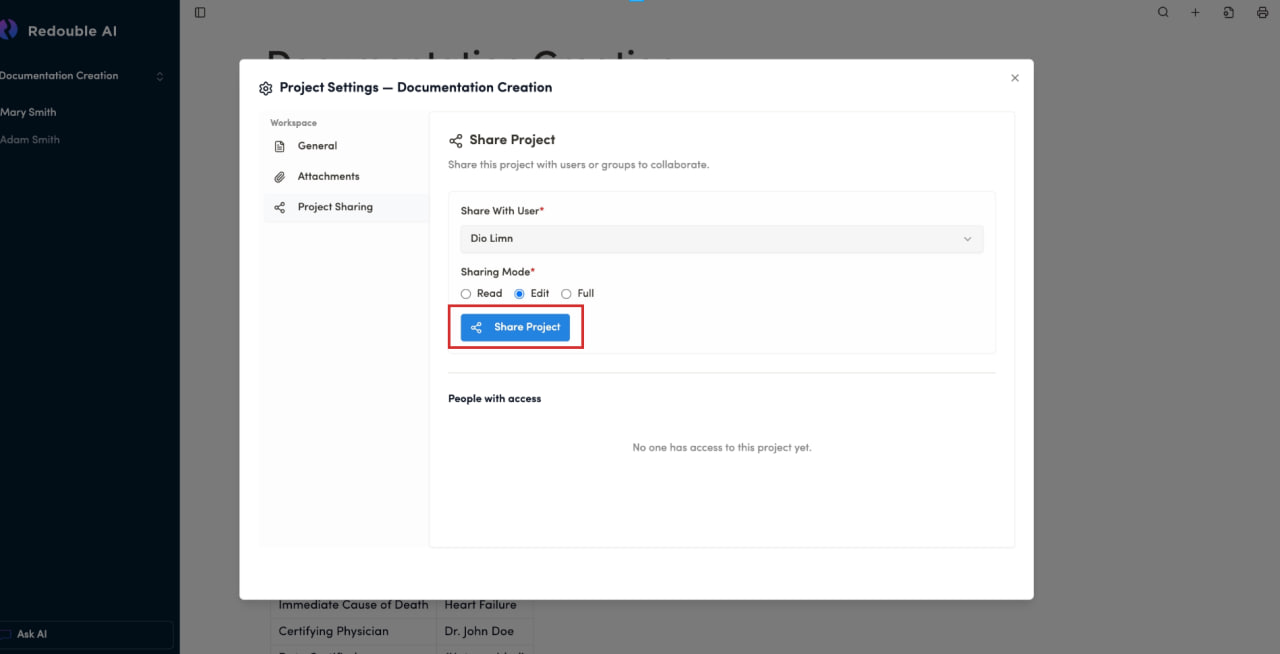
Task: Select the Edit sharing mode radio button
Action: 519,294
